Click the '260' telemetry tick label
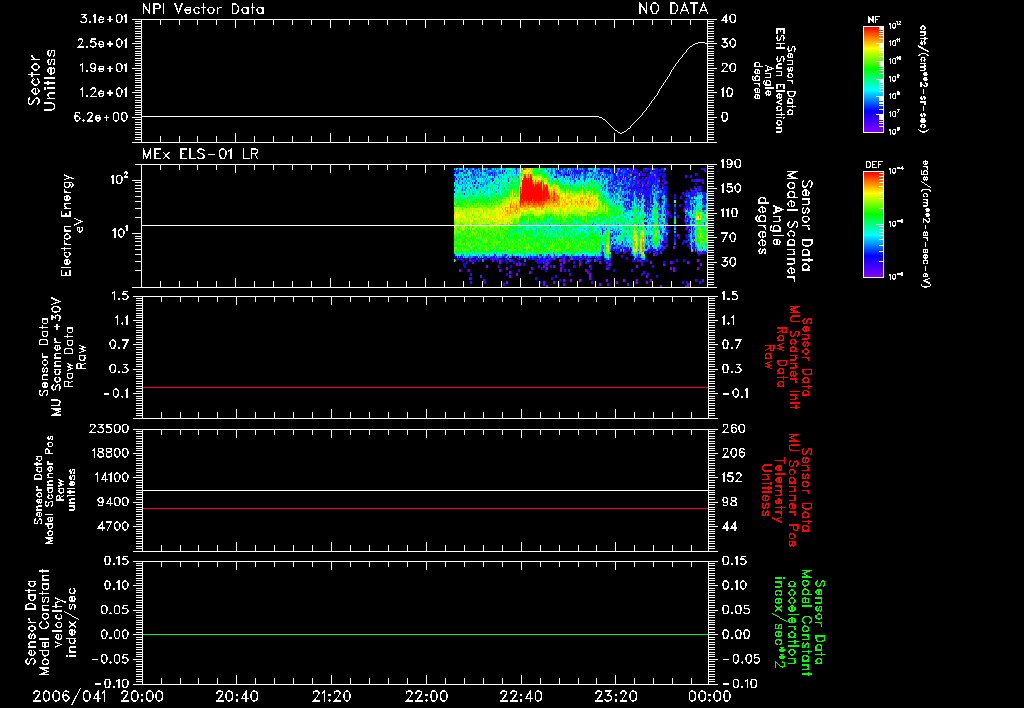The height and width of the screenshot is (708, 1024). pos(733,428)
